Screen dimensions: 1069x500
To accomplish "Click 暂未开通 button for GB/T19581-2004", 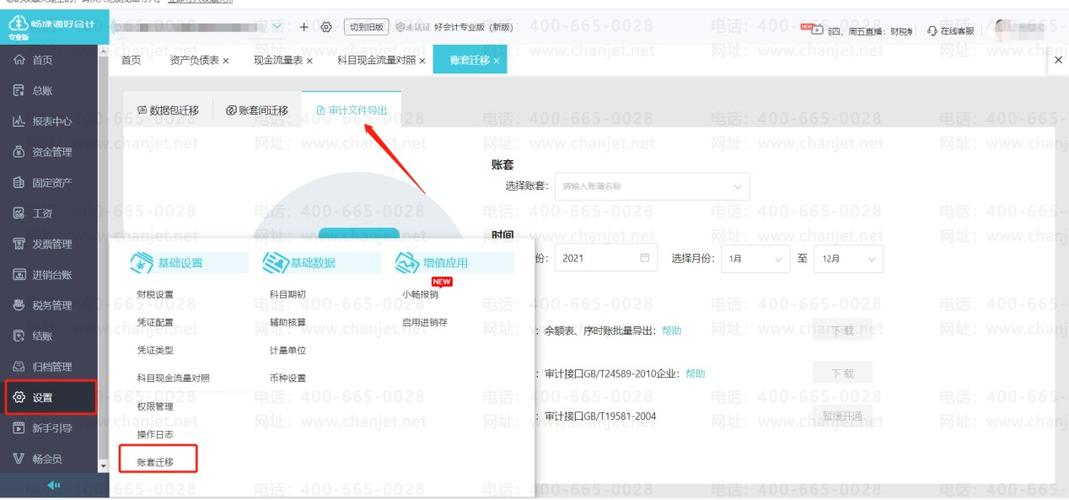I will coord(842,415).
